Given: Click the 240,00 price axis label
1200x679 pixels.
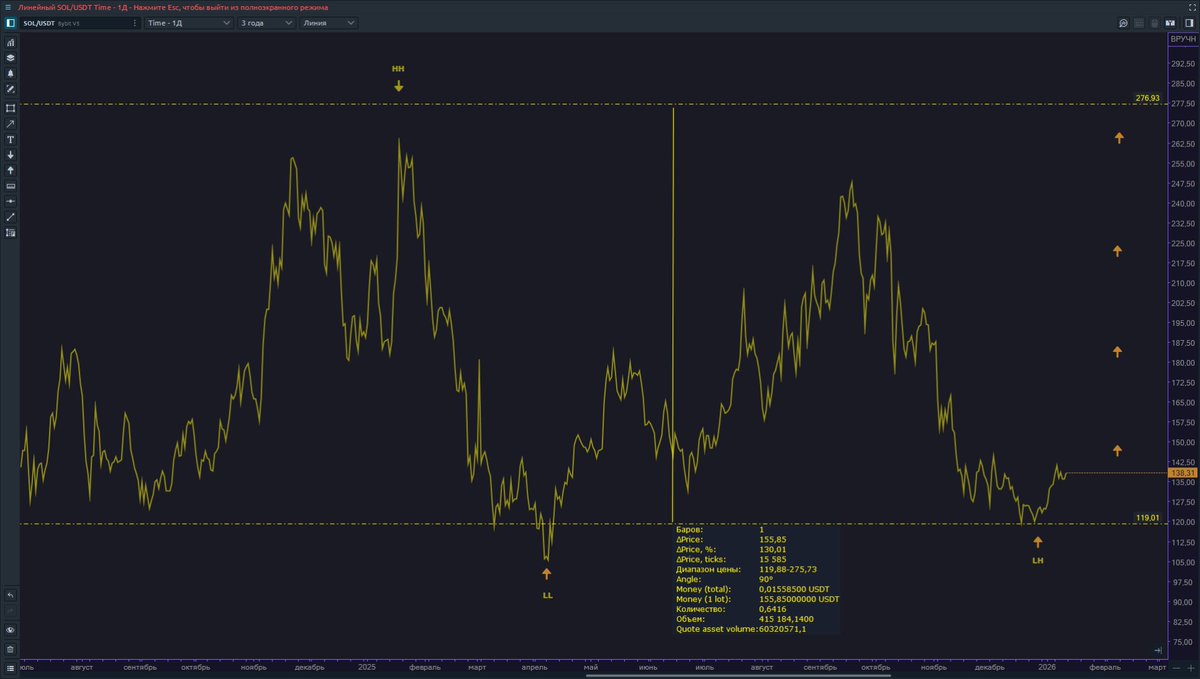Looking at the screenshot, I should [x=1183, y=203].
